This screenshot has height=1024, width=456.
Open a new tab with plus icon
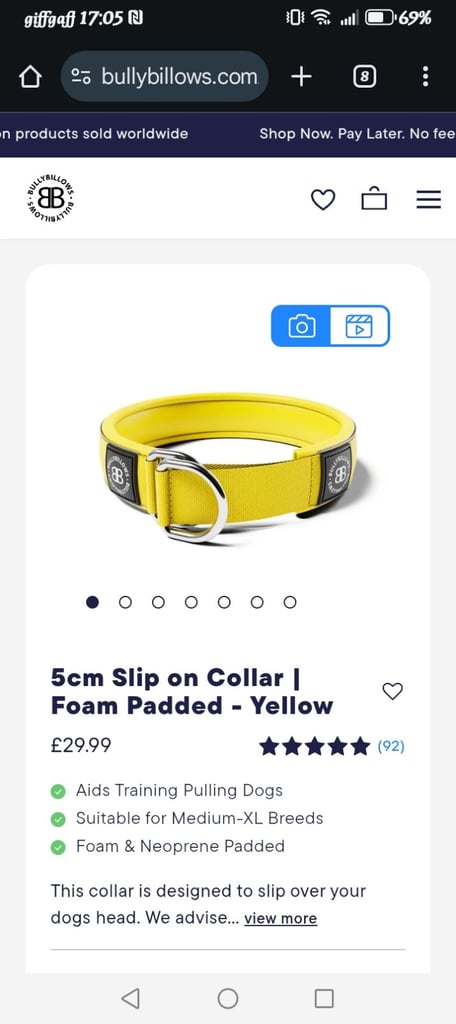click(x=301, y=77)
